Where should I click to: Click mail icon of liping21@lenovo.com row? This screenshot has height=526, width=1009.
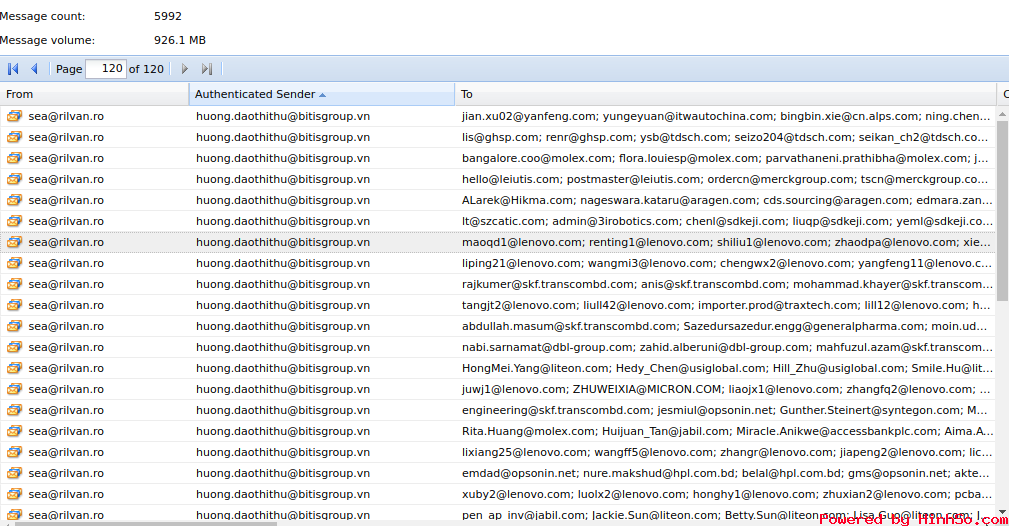coord(14,263)
